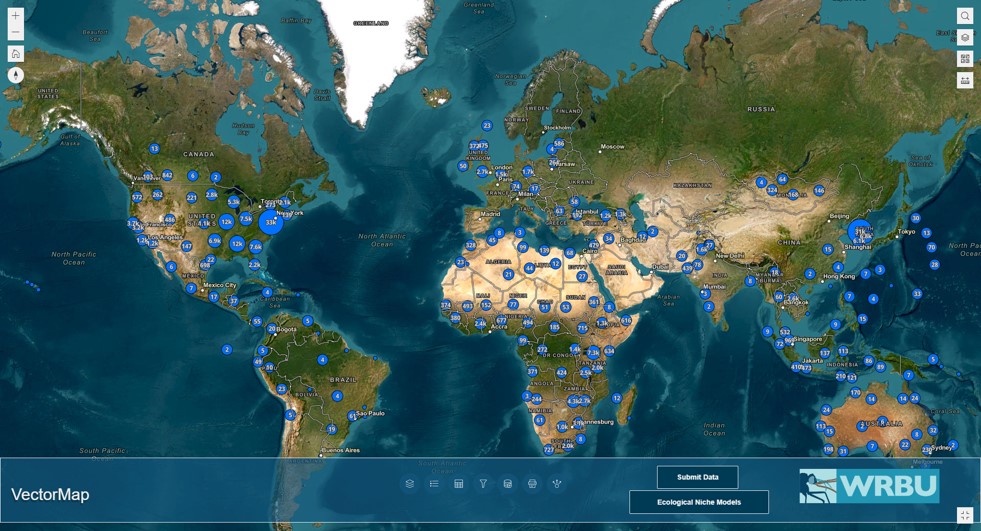The width and height of the screenshot is (981, 531).
Task: Click the 572 cluster near Vancouver
Action: point(137,197)
